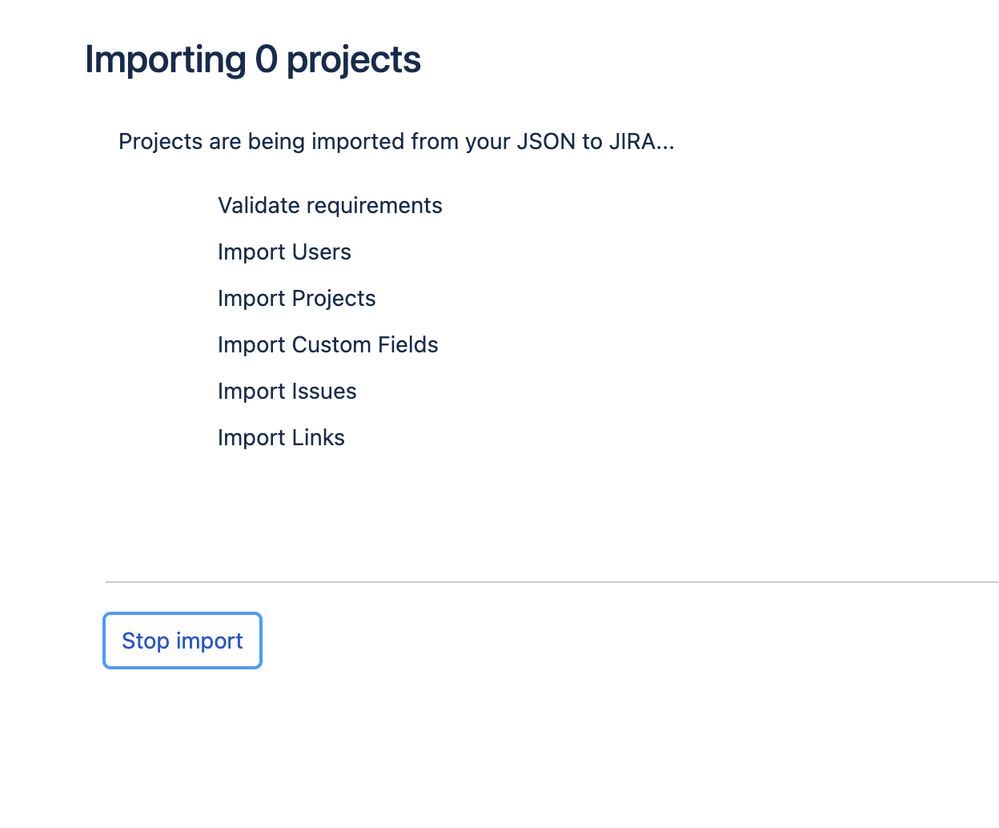Select the Import Users step

click(284, 252)
